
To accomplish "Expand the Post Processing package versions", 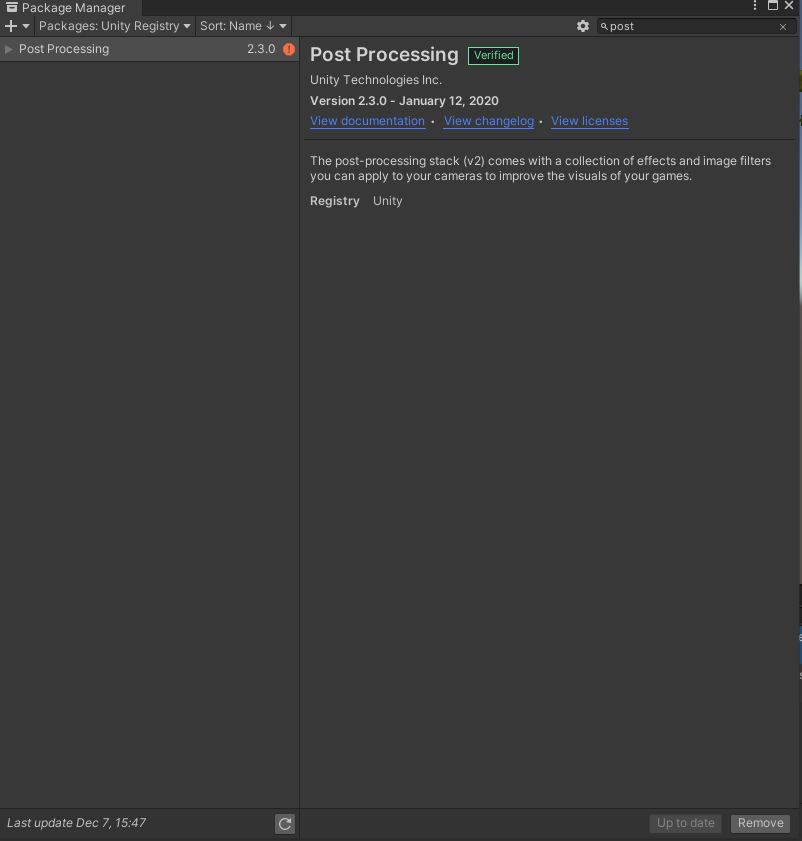I will pyautogui.click(x=9, y=49).
